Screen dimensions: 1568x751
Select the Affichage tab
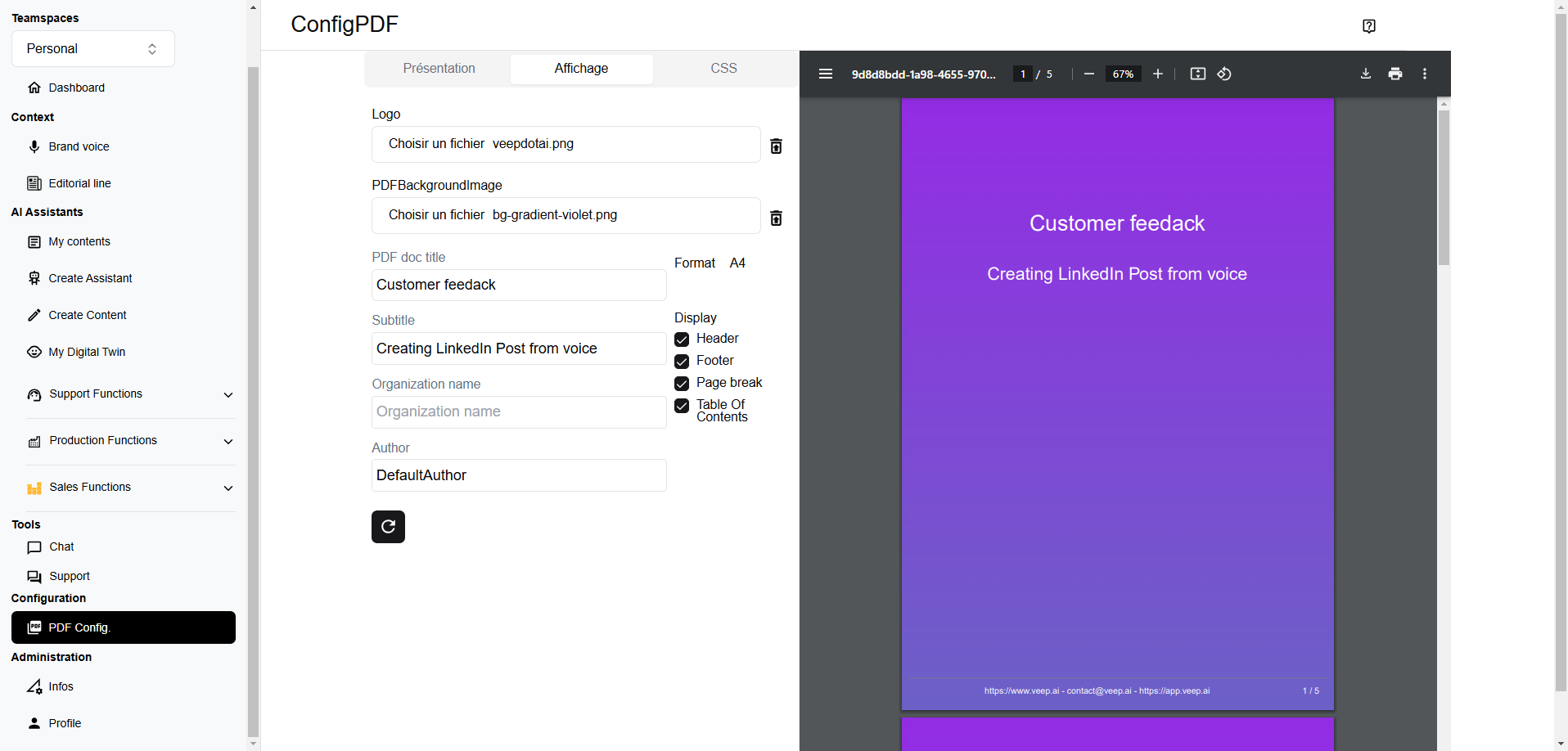tap(581, 69)
